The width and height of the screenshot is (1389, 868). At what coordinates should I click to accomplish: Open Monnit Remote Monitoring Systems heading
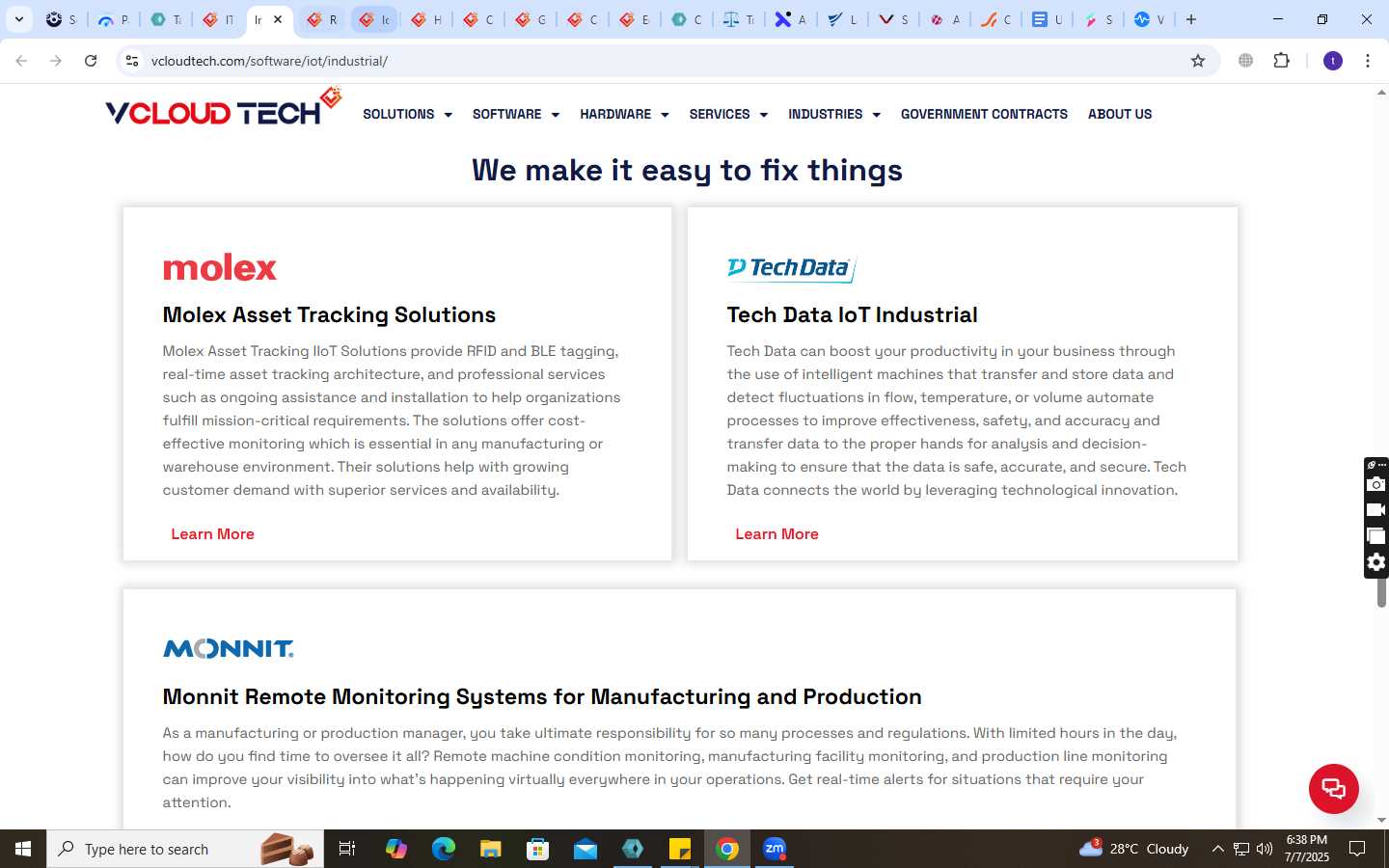point(542,696)
